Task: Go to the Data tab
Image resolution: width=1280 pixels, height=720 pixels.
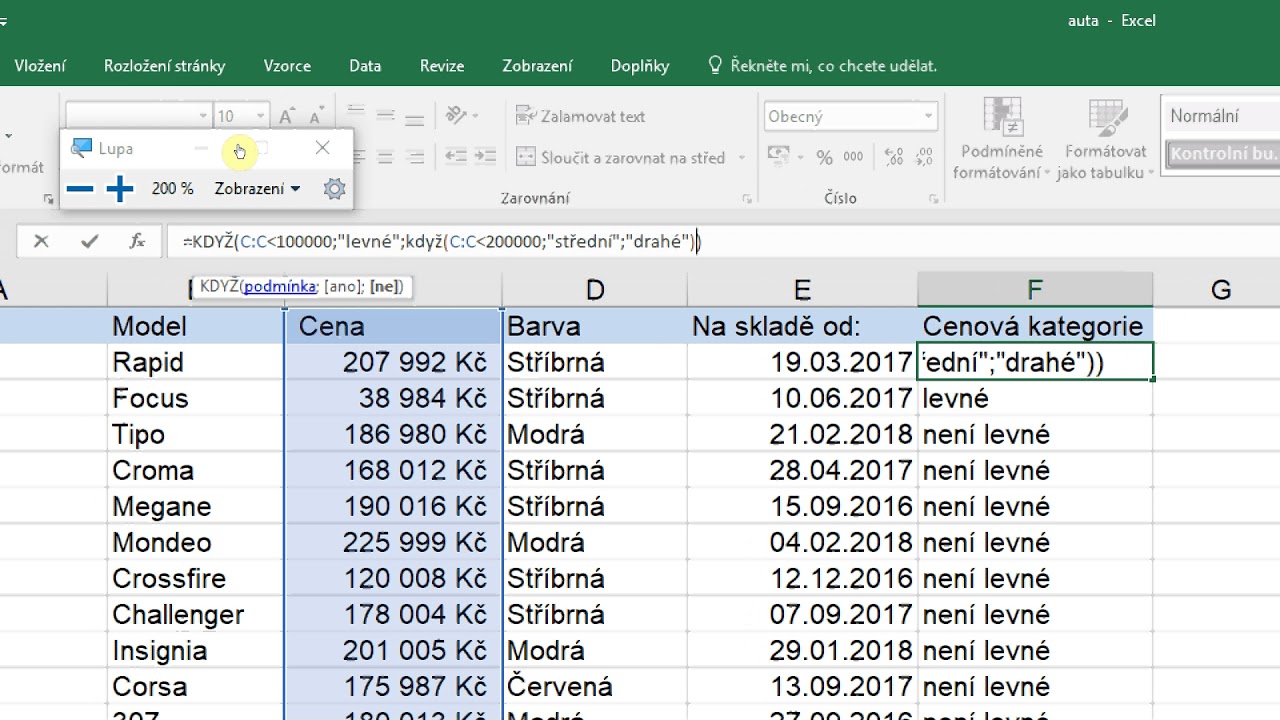Action: [365, 66]
